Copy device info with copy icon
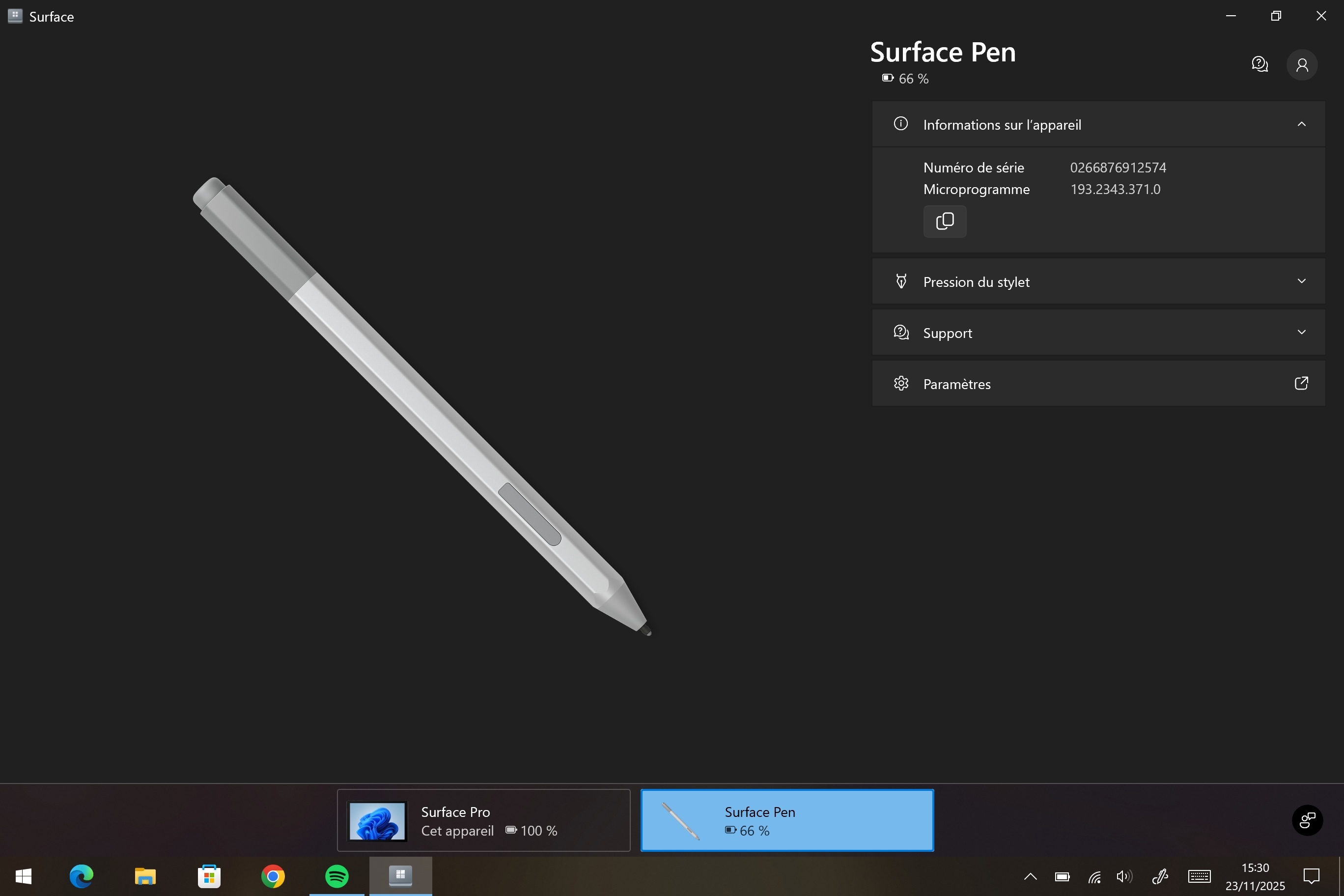Viewport: 1344px width, 896px height. pyautogui.click(x=945, y=221)
